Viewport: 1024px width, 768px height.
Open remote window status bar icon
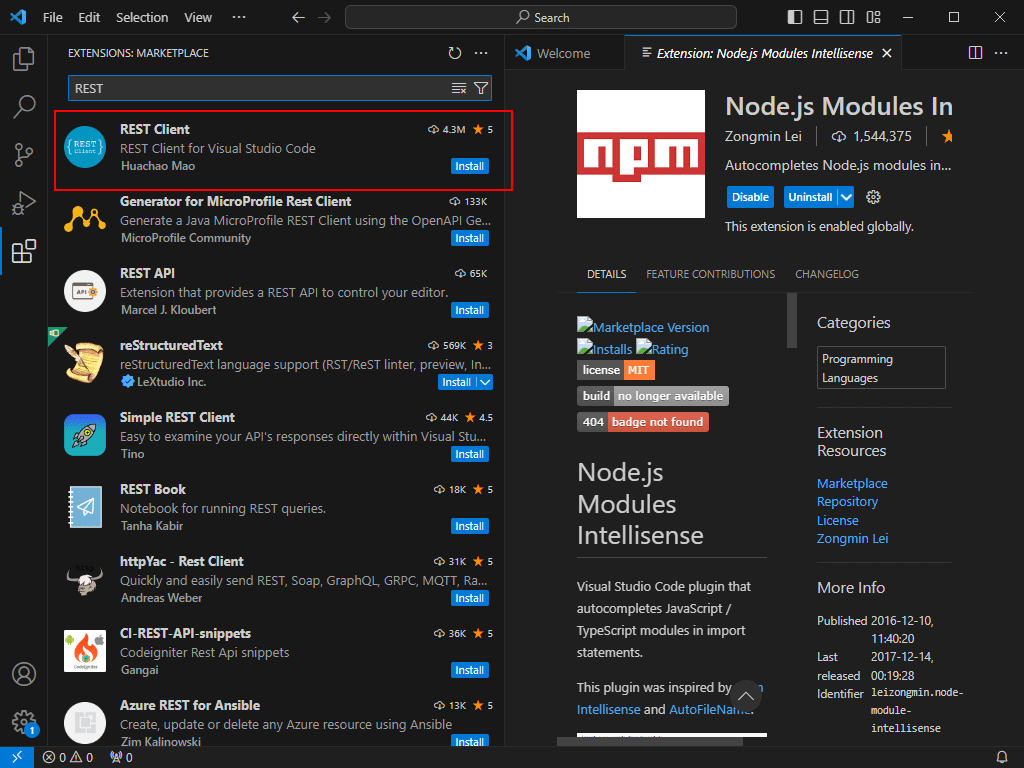[17, 757]
